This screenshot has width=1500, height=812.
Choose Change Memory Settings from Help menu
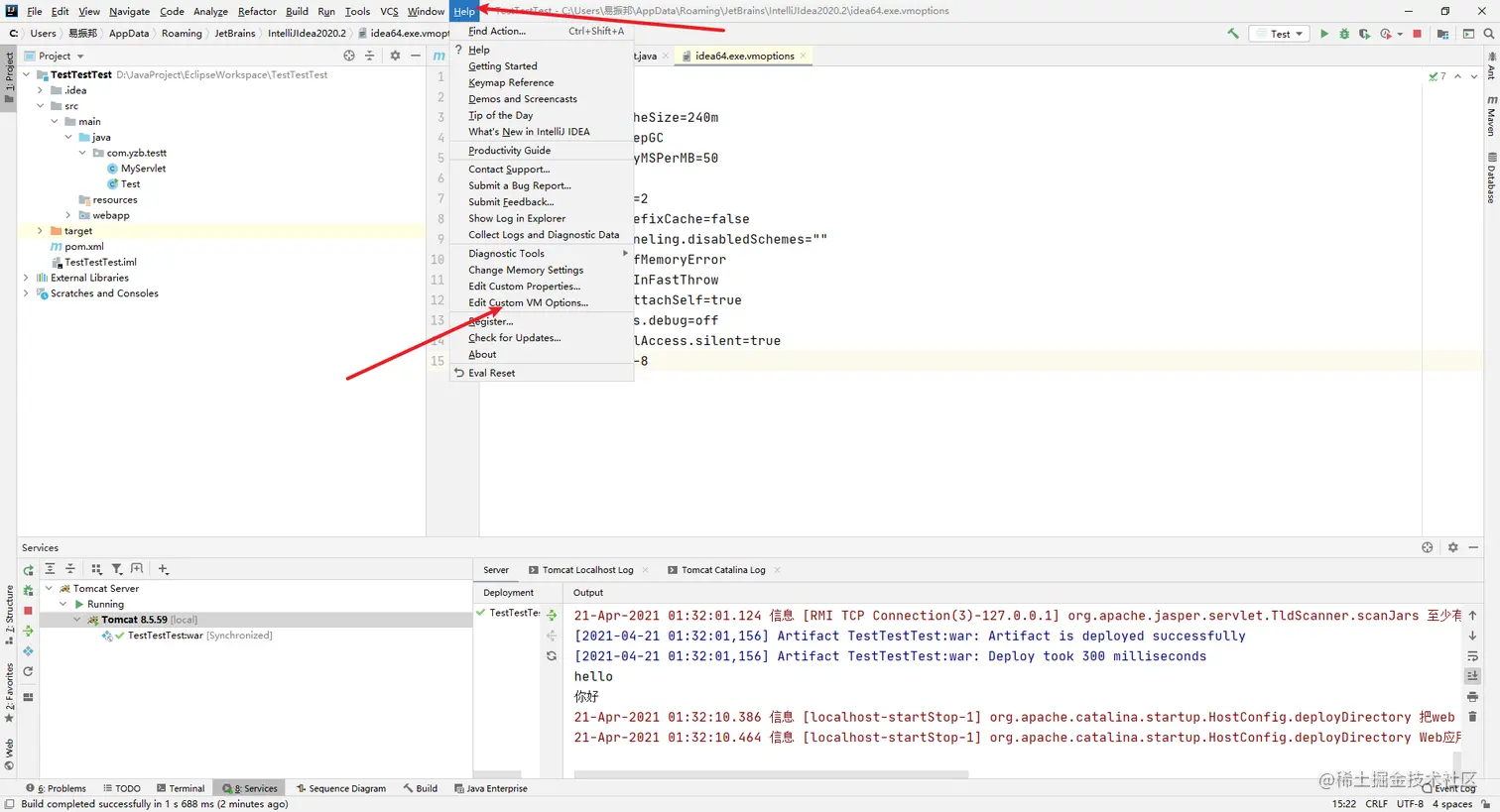[542, 271]
